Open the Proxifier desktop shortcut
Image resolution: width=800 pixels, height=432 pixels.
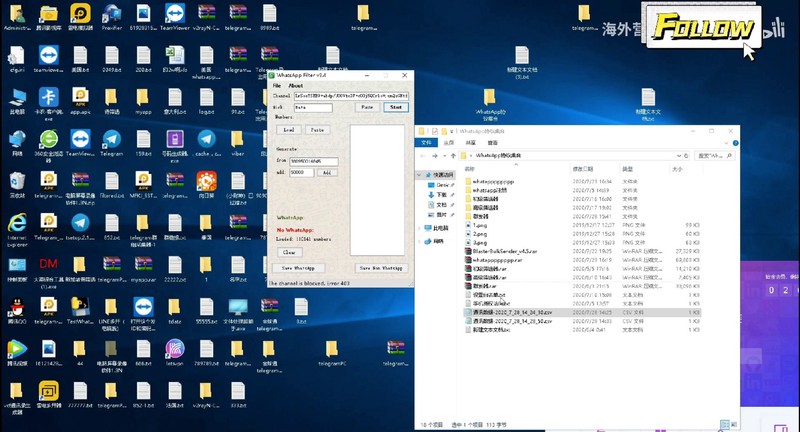tap(112, 17)
